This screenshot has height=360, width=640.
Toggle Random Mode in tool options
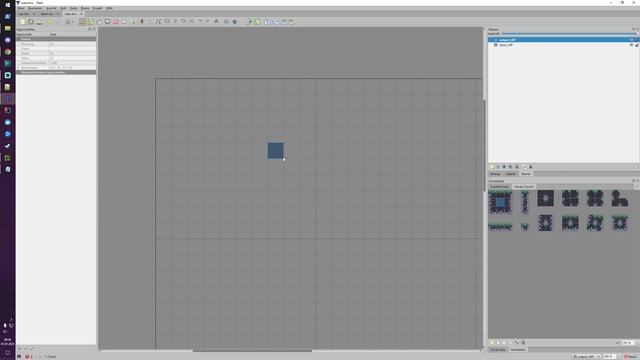pos(249,22)
